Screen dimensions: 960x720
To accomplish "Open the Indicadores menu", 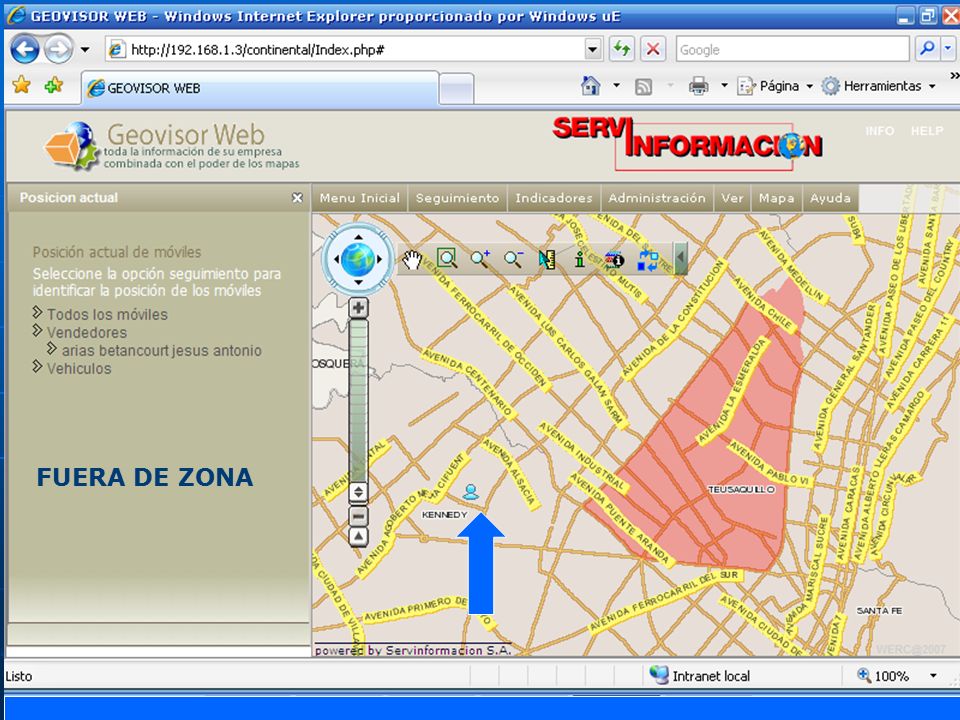I will pos(553,198).
